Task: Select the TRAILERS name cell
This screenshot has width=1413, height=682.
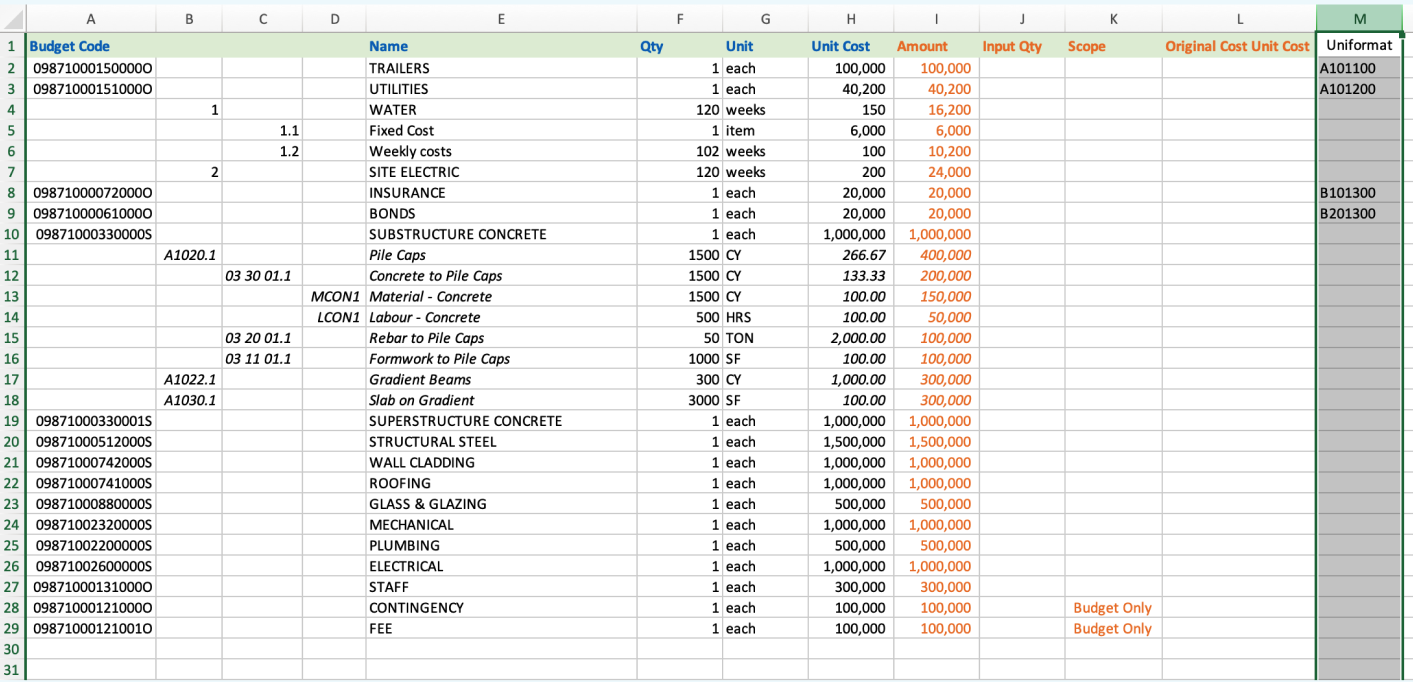Action: point(501,68)
